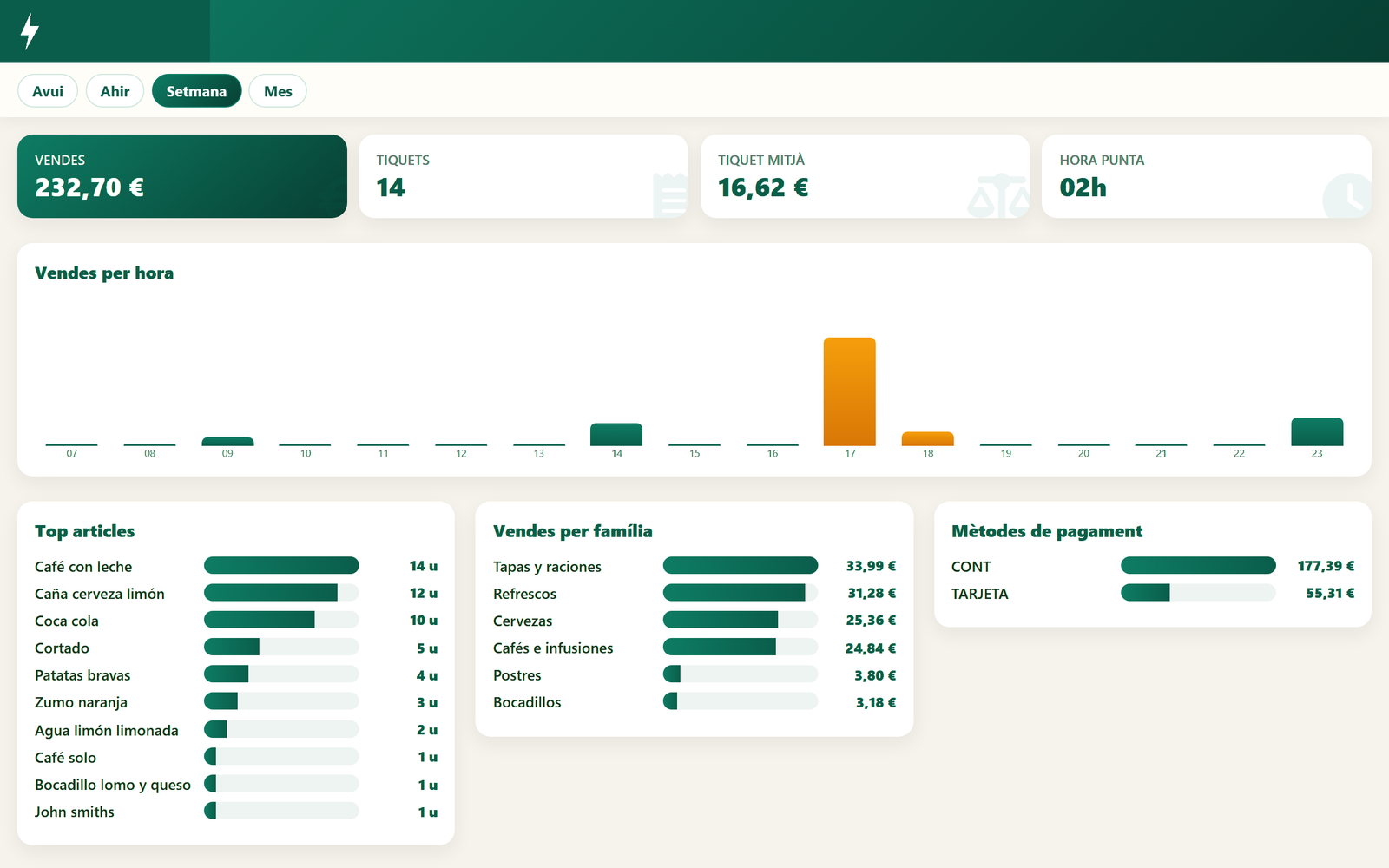Click the Mètodes de pagament heading
This screenshot has height=868, width=1389.
click(x=1047, y=531)
